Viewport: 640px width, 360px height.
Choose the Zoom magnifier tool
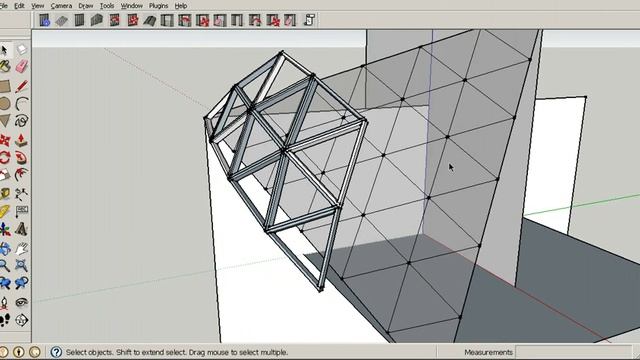(x=4, y=265)
